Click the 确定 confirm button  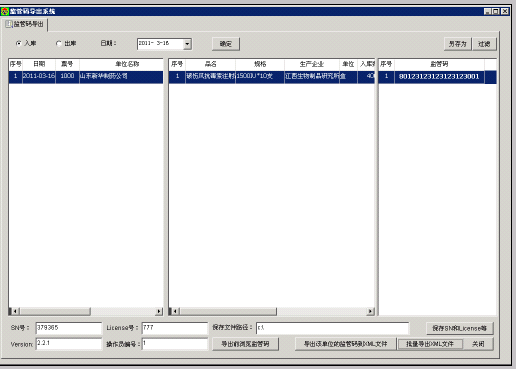click(226, 44)
